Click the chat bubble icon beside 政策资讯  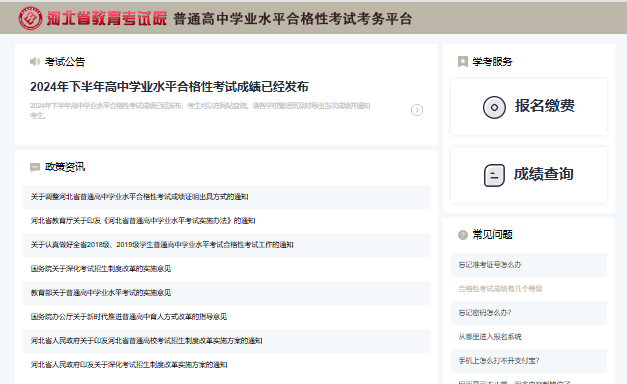pos(35,167)
